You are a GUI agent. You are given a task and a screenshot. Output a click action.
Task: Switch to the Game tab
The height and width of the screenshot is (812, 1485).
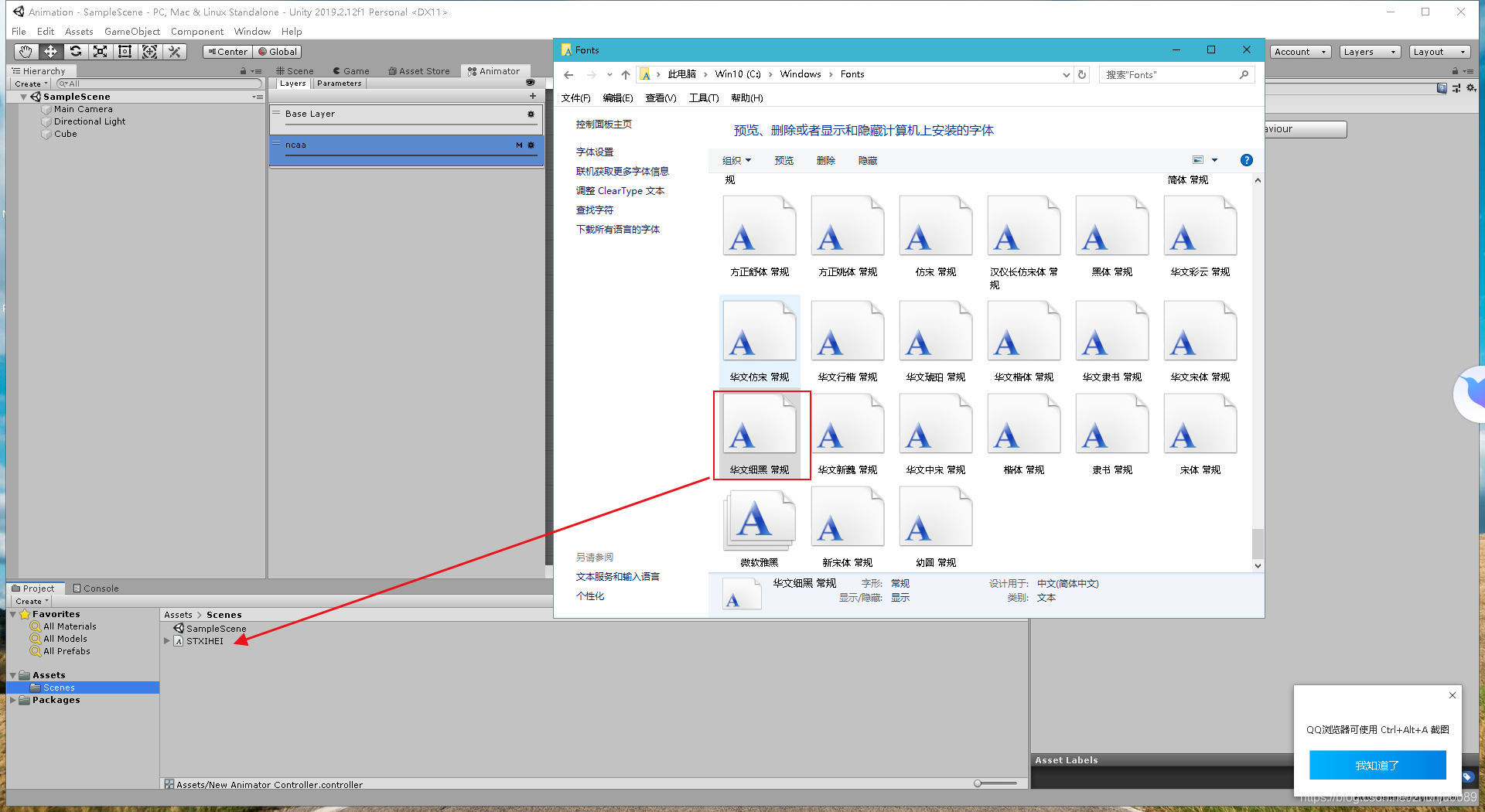[x=351, y=71]
